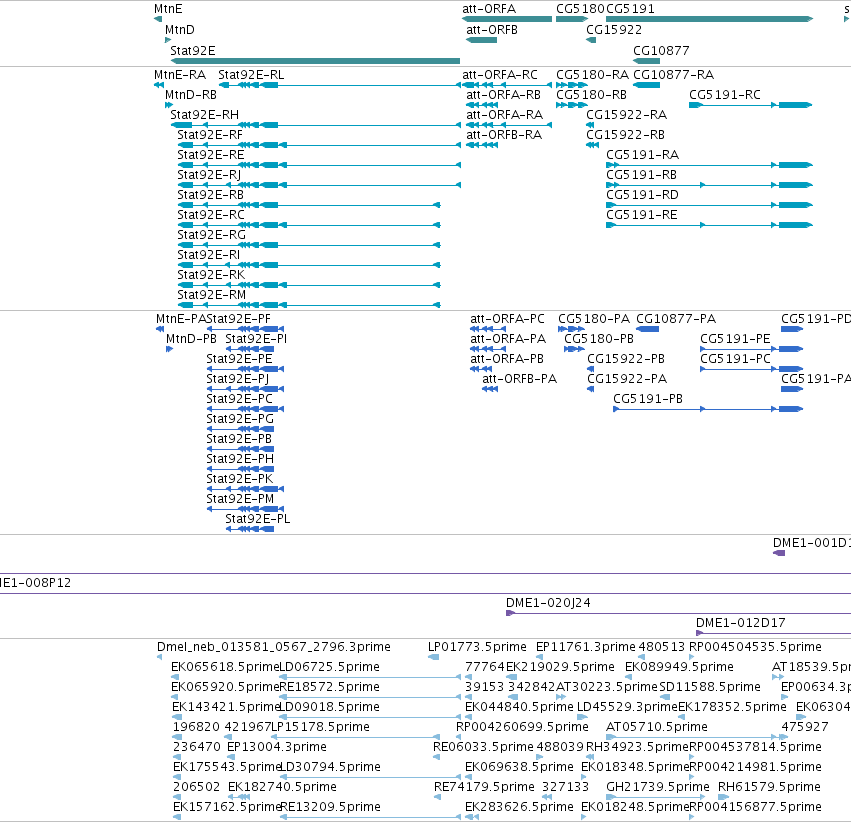851x822 pixels.
Task: Click cDNA EK182740.5prime
Action: tap(239, 797)
